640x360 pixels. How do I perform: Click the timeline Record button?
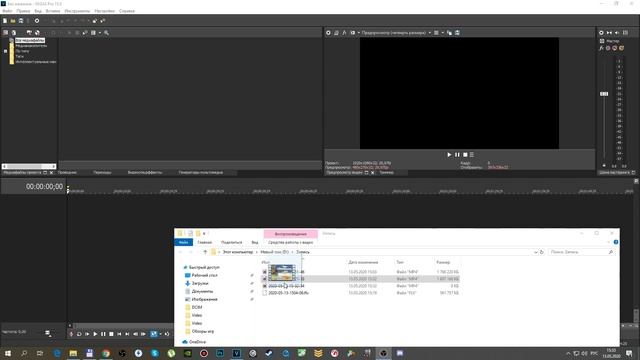pyautogui.click(x=71, y=334)
